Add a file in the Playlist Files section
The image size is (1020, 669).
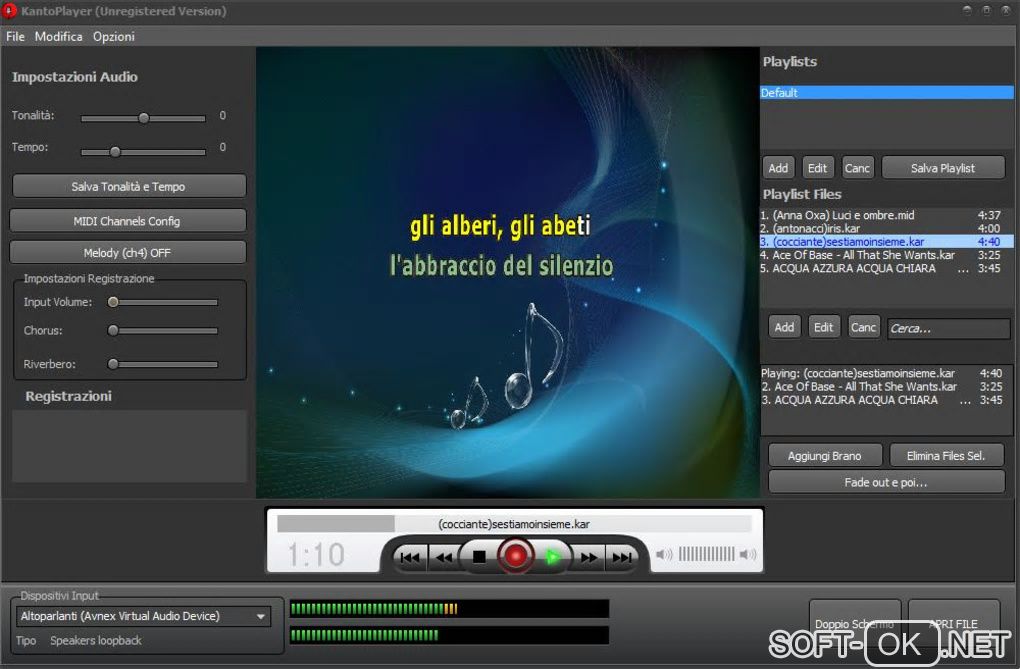click(784, 327)
